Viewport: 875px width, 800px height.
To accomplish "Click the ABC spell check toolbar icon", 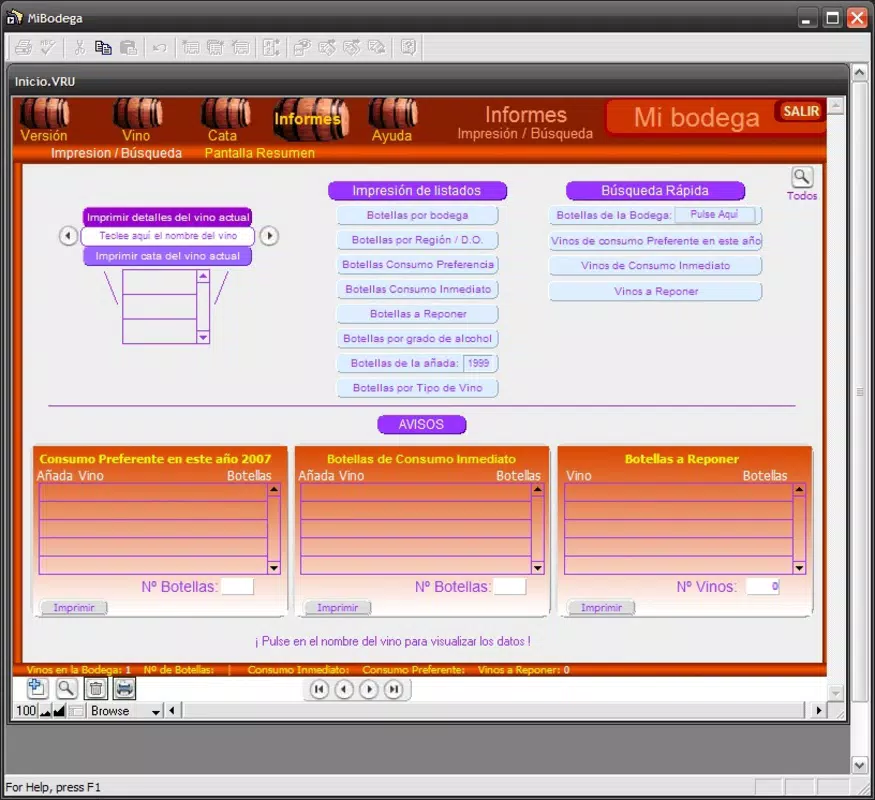I will tap(48, 48).
